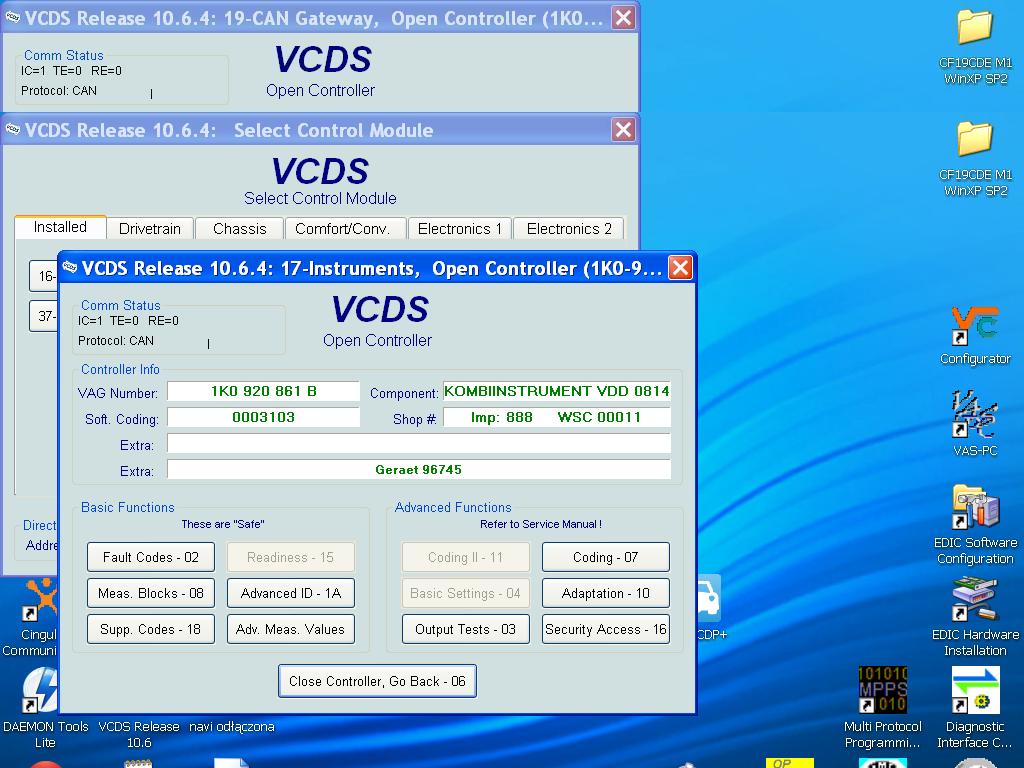
Task: Click the Extra field showing Geraet 96745
Action: [419, 470]
